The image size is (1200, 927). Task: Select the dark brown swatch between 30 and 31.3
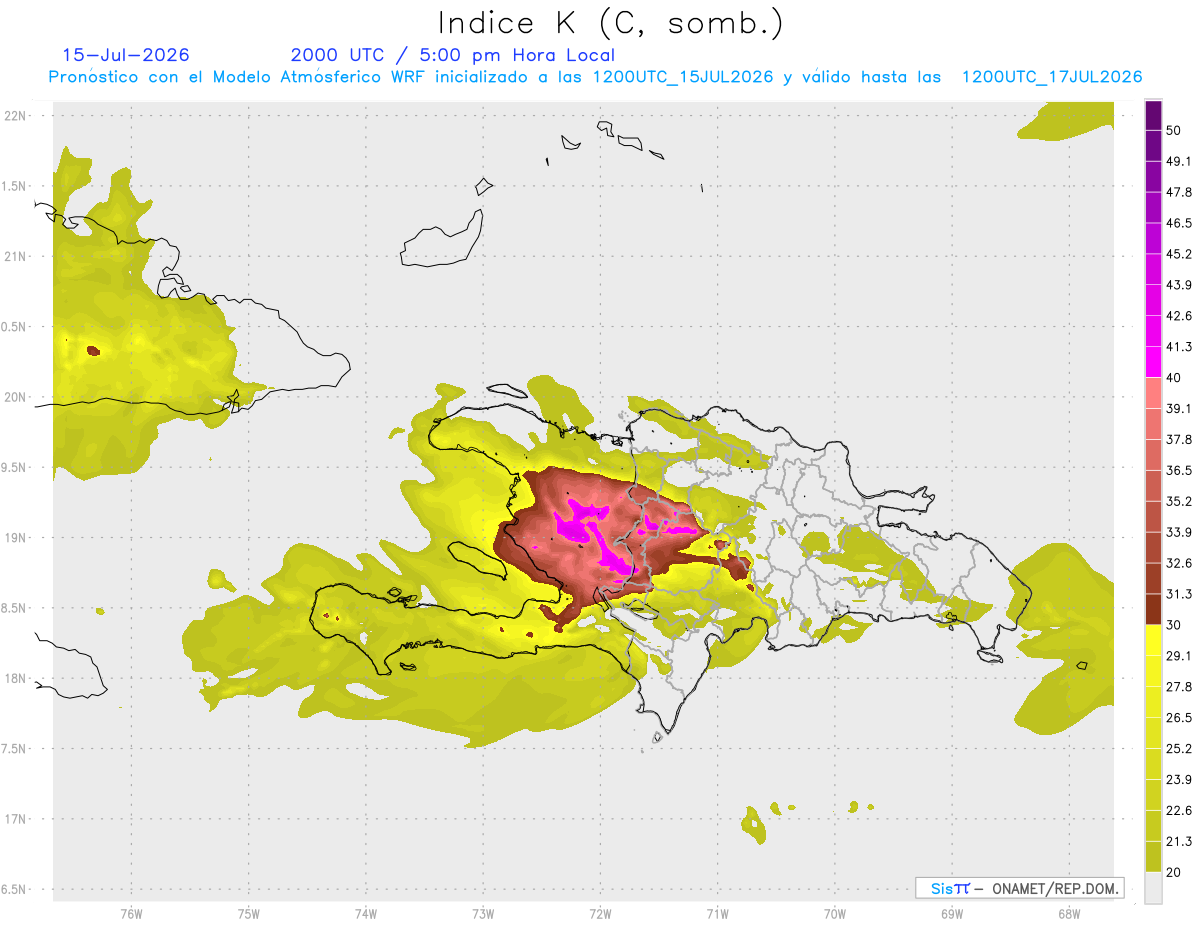[1154, 609]
